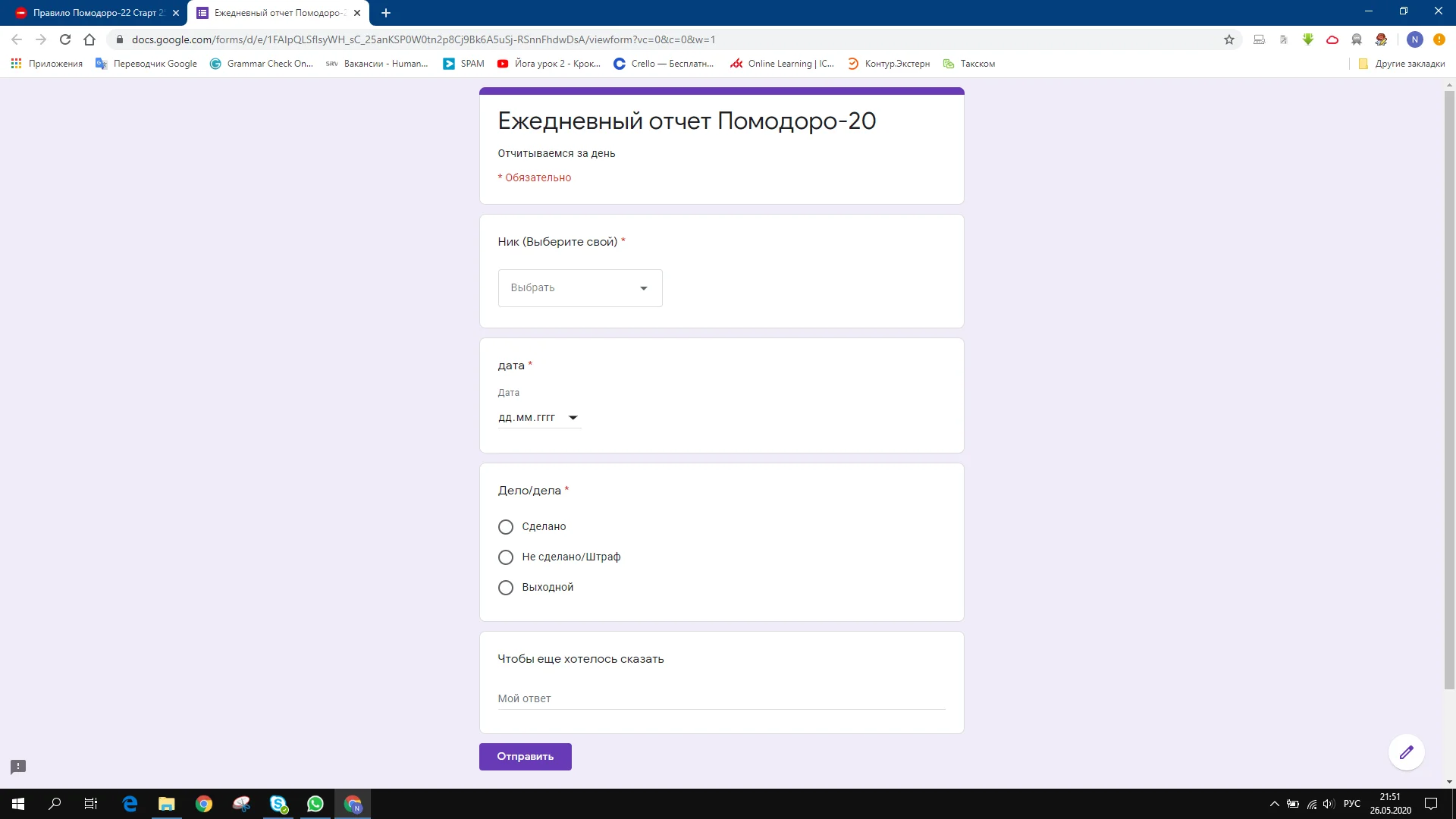The image size is (1456, 819).
Task: Select the Сделано radio option
Action: pos(506,527)
